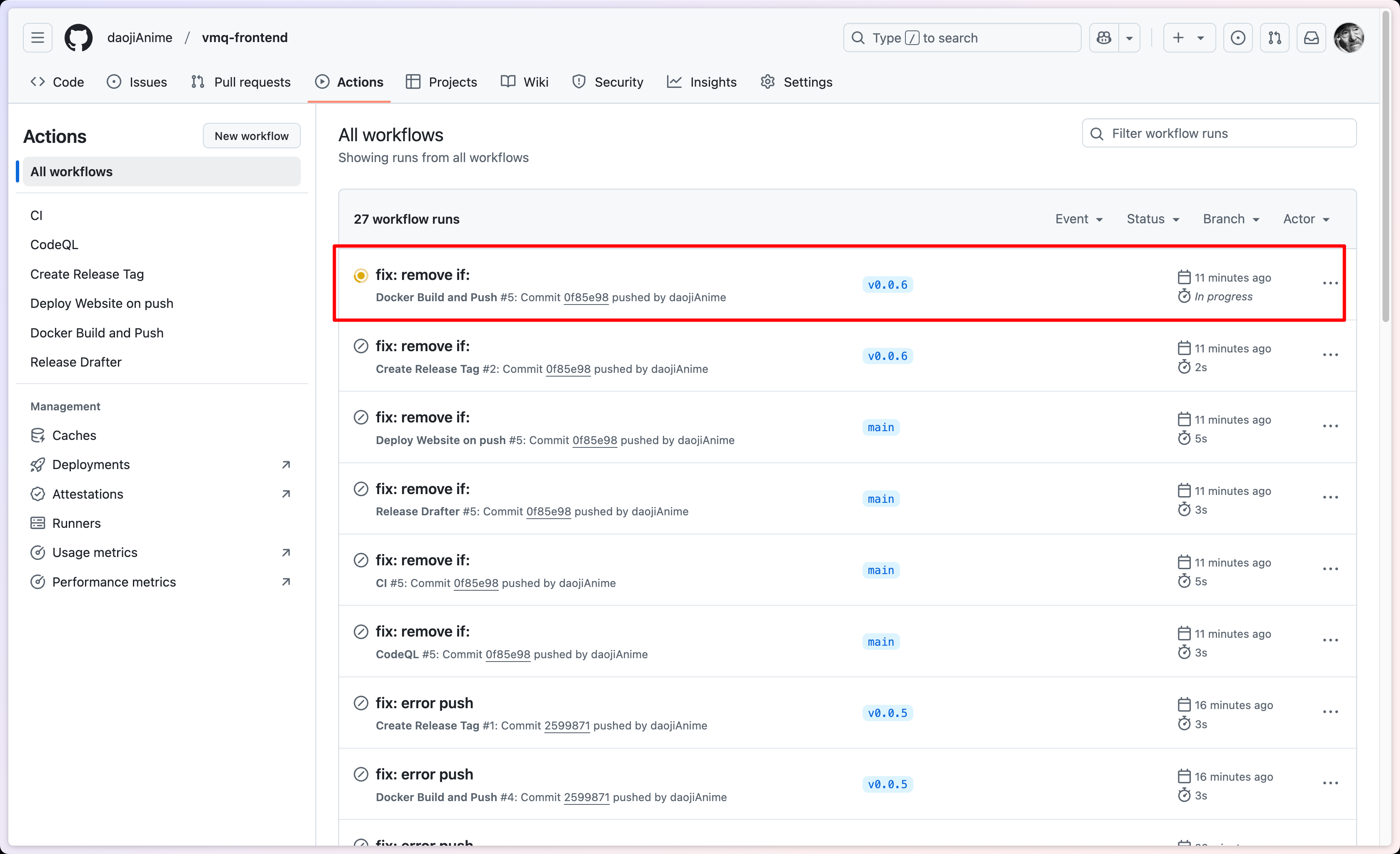The height and width of the screenshot is (854, 1400).
Task: Open the Insights tab
Action: coord(702,82)
